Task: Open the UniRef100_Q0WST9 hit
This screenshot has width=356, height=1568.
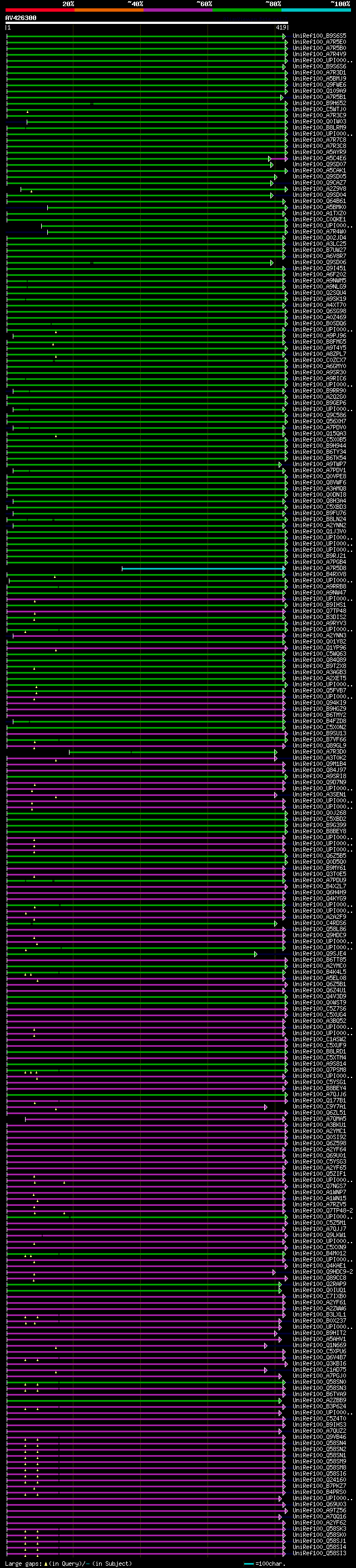Action: coord(319,1002)
